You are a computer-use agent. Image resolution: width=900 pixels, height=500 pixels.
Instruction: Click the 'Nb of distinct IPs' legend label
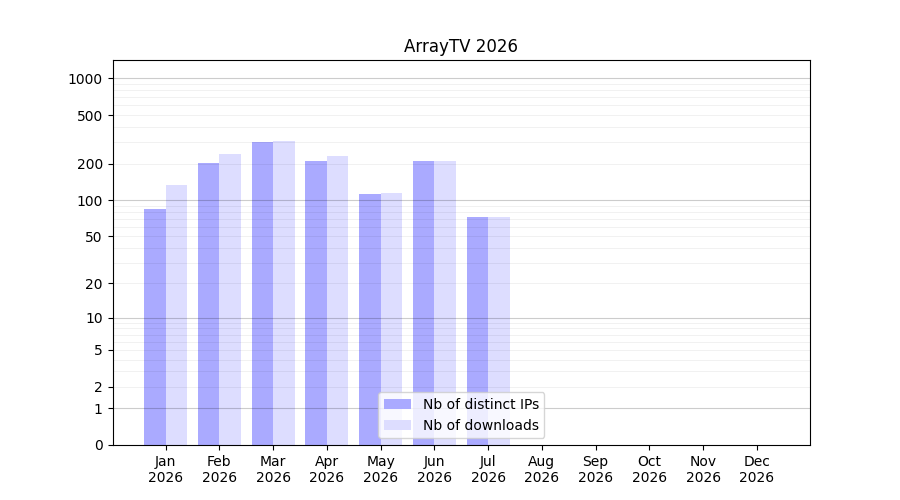pyautogui.click(x=481, y=404)
